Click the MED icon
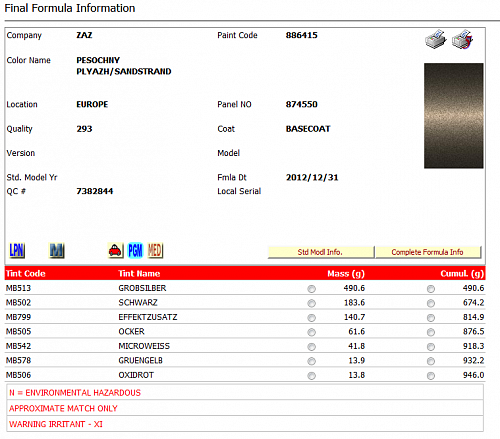 pos(155,251)
